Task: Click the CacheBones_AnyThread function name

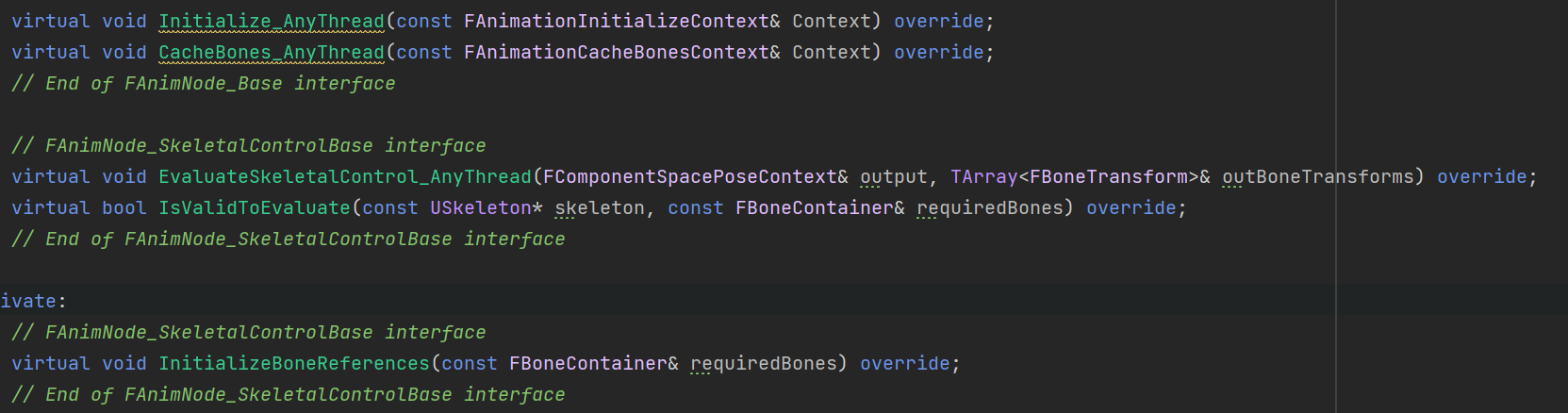Action: coord(272,52)
